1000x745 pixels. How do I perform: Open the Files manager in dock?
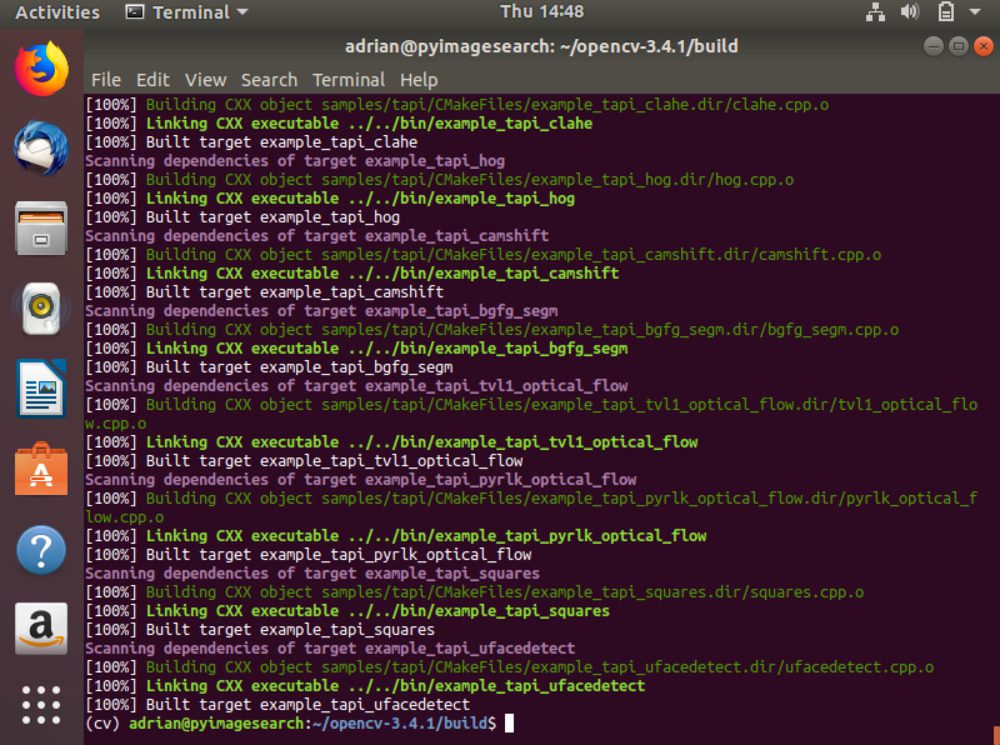coord(41,228)
